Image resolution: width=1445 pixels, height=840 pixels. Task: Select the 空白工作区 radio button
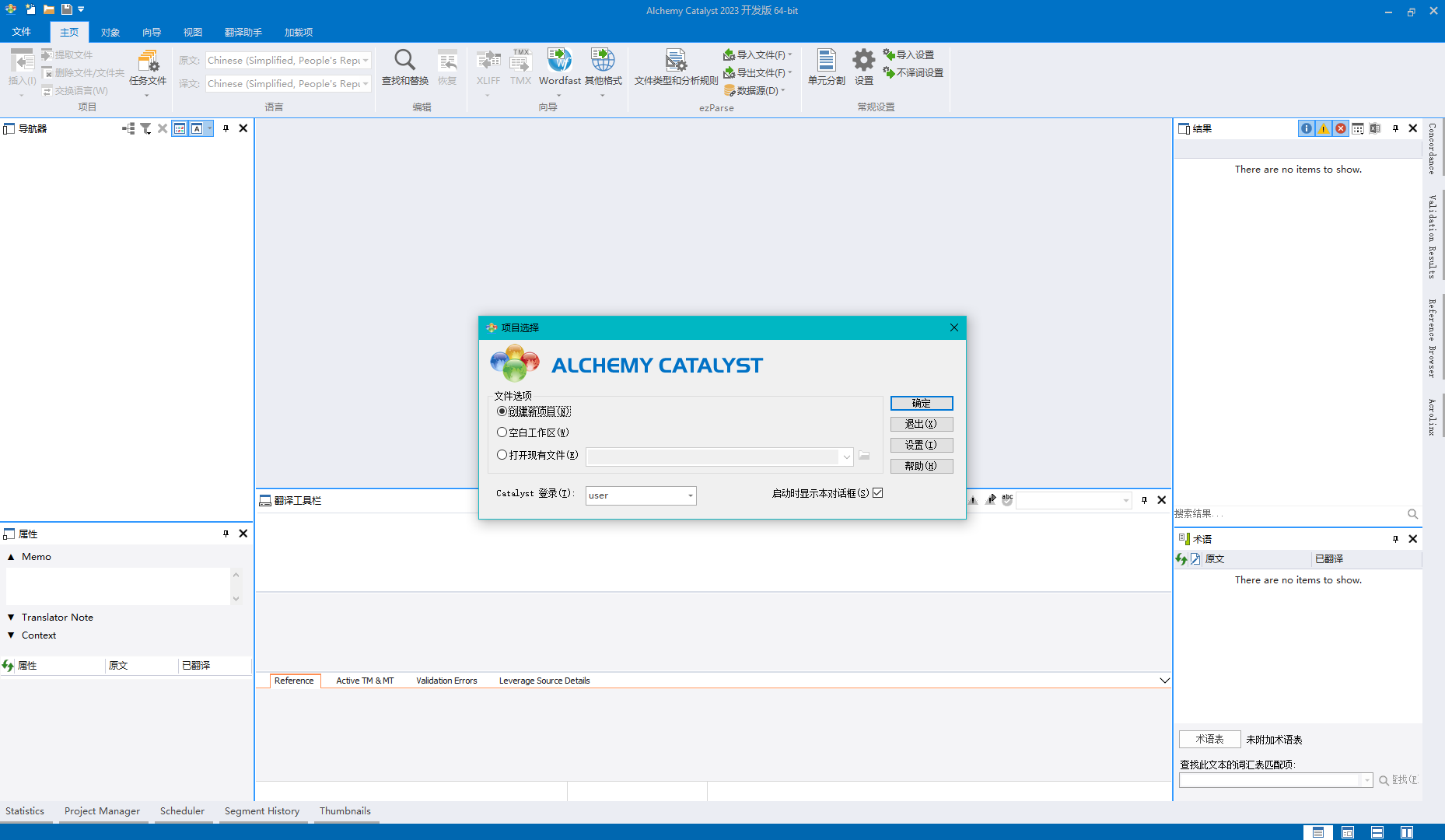[502, 432]
